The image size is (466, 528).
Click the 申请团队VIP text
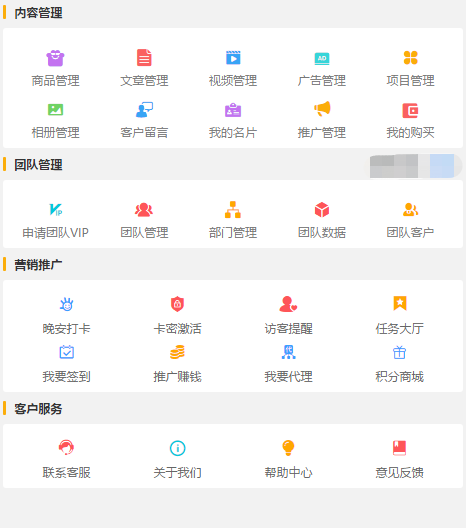(x=55, y=233)
